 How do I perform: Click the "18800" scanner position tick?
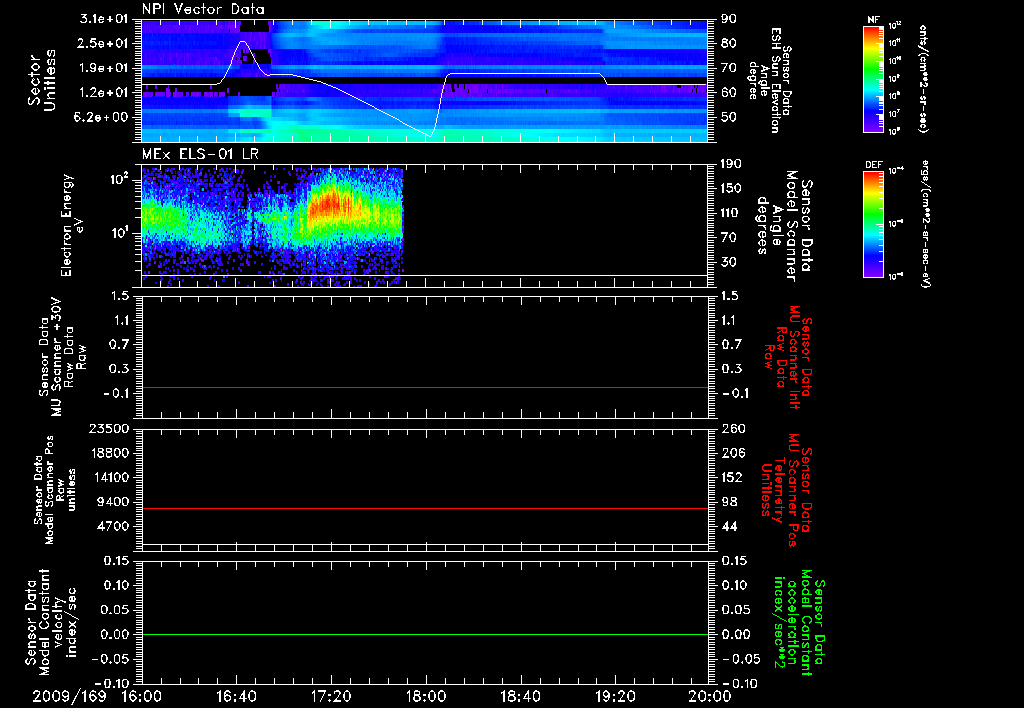[x=108, y=453]
